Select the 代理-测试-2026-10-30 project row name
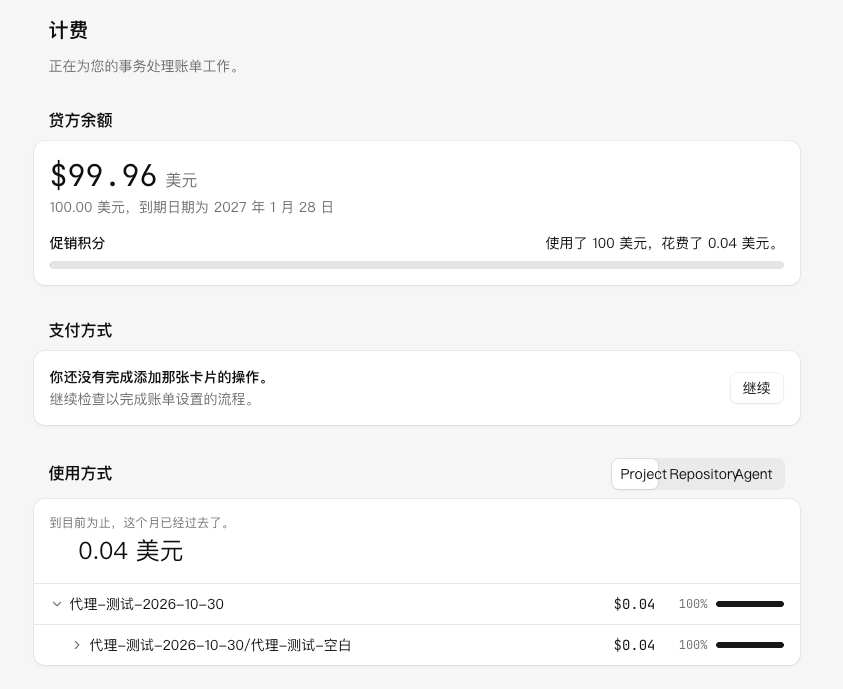The height and width of the screenshot is (689, 843). (x=146, y=604)
